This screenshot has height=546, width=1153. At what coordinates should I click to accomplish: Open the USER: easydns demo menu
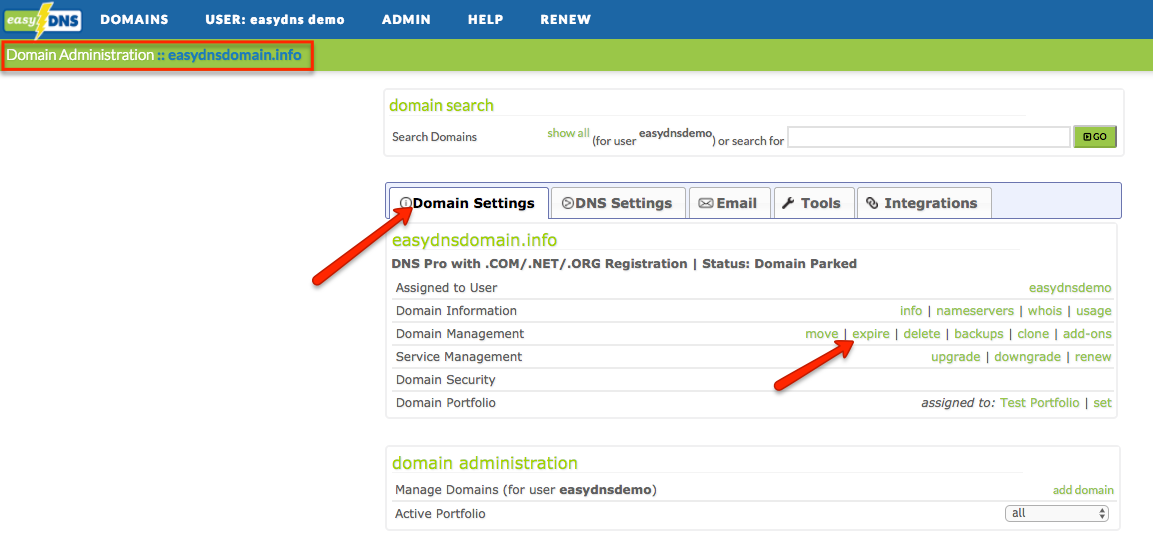275,20
